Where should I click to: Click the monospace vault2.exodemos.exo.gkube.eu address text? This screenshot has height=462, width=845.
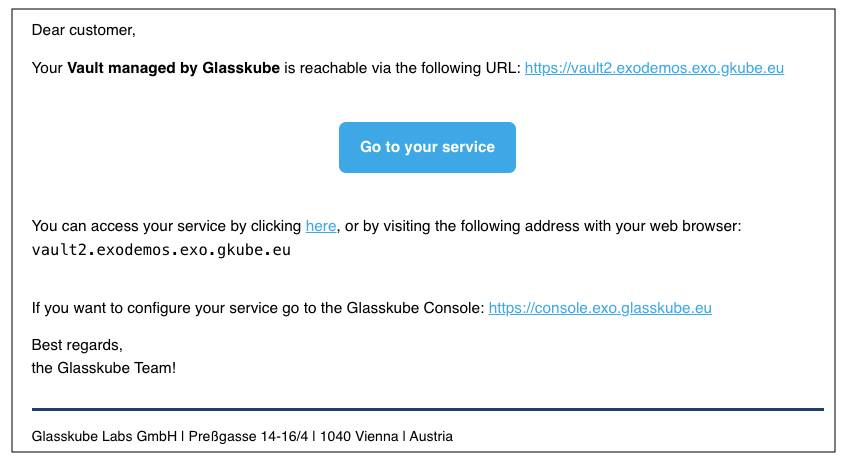coord(161,250)
